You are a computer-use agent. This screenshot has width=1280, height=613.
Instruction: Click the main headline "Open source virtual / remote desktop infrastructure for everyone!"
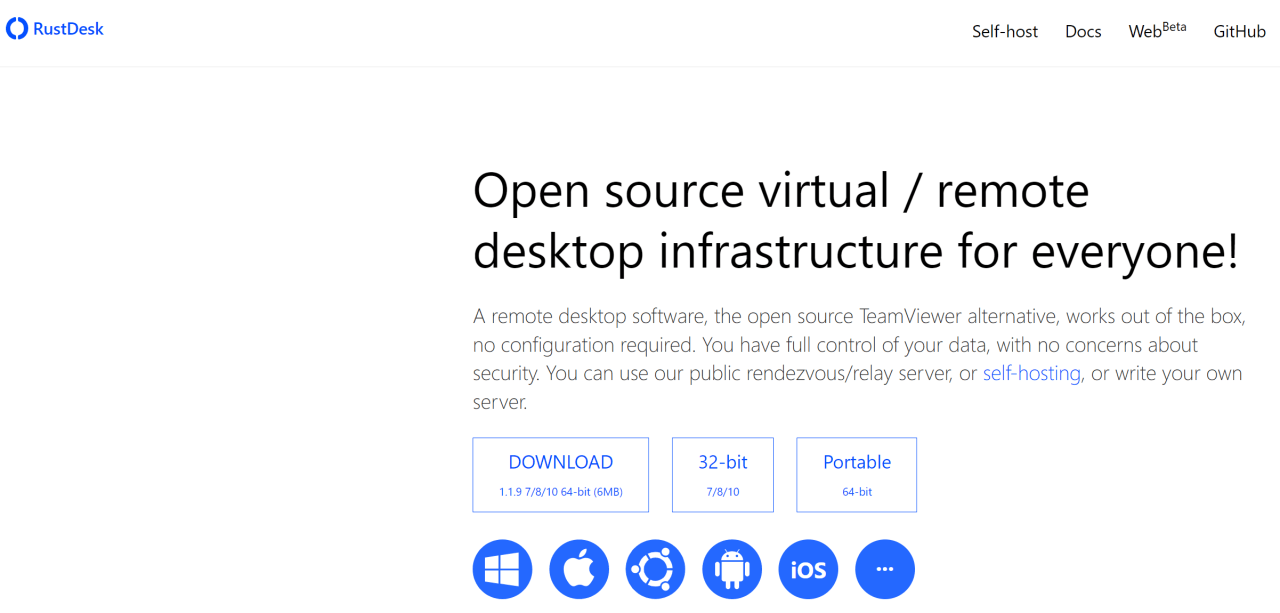tap(856, 221)
